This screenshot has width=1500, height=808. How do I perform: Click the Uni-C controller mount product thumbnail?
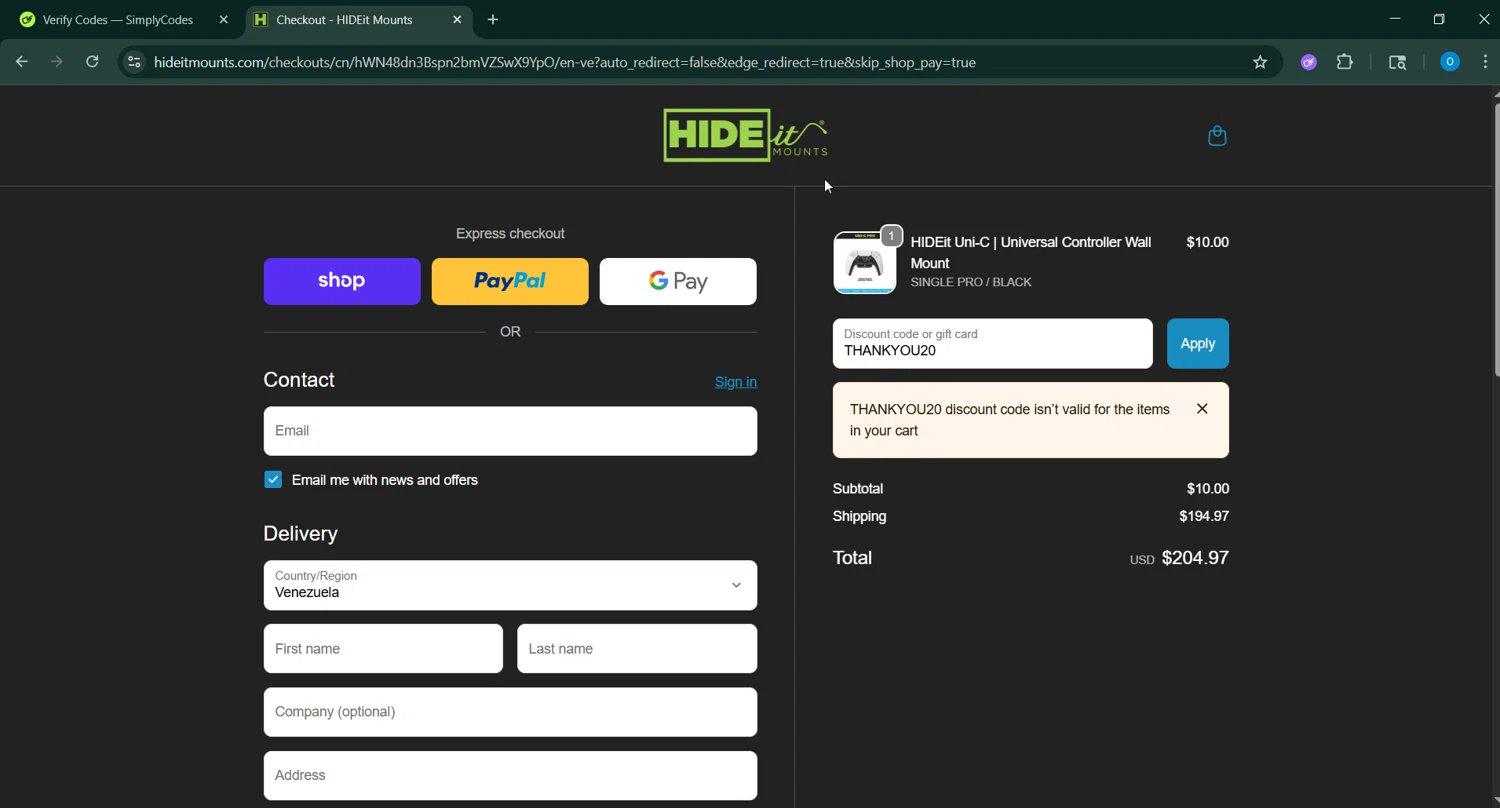coord(865,263)
